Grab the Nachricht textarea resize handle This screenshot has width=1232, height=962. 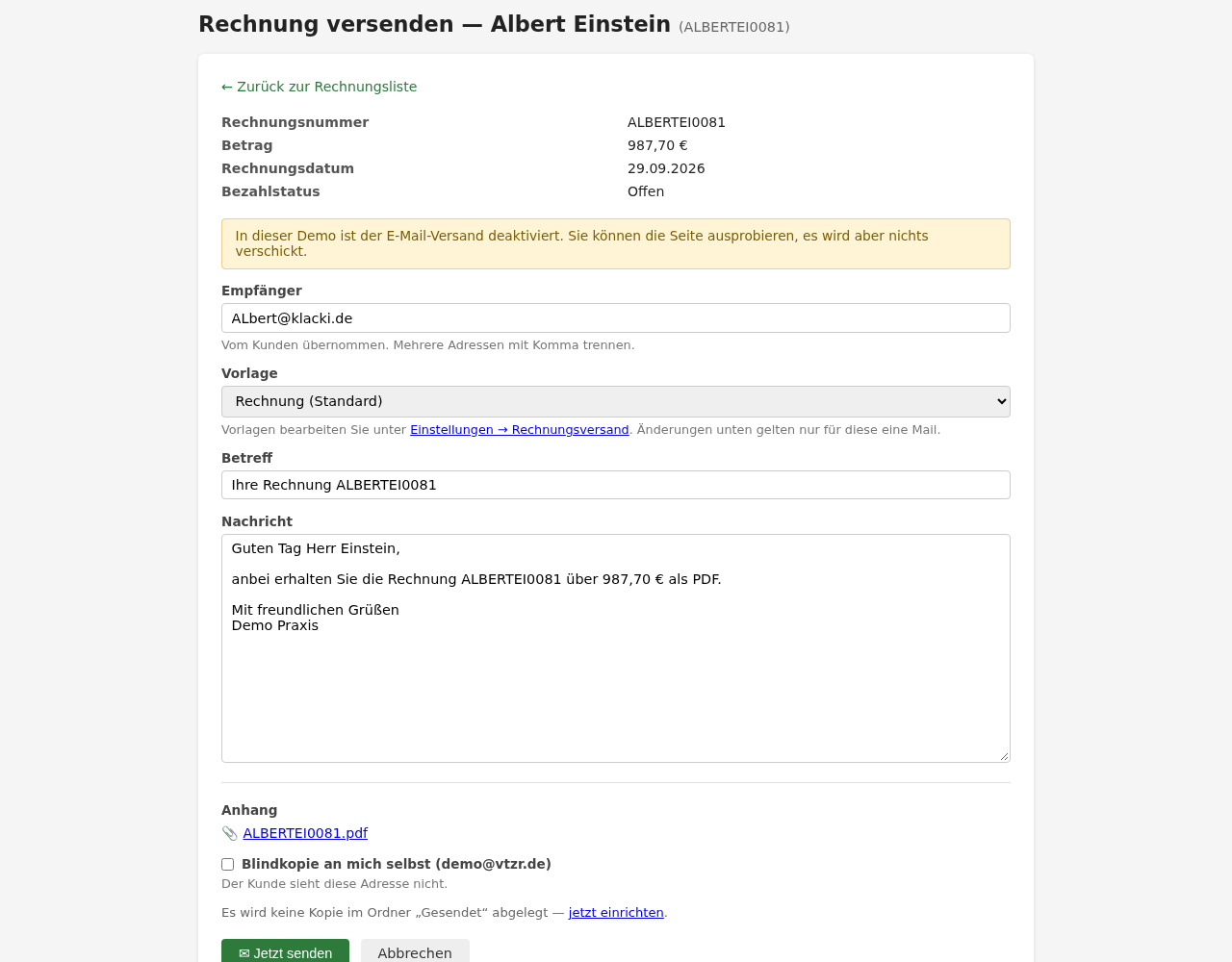1004,756
